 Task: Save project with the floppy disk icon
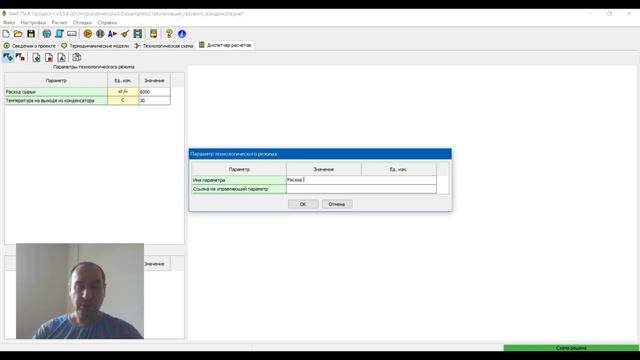pos(31,34)
